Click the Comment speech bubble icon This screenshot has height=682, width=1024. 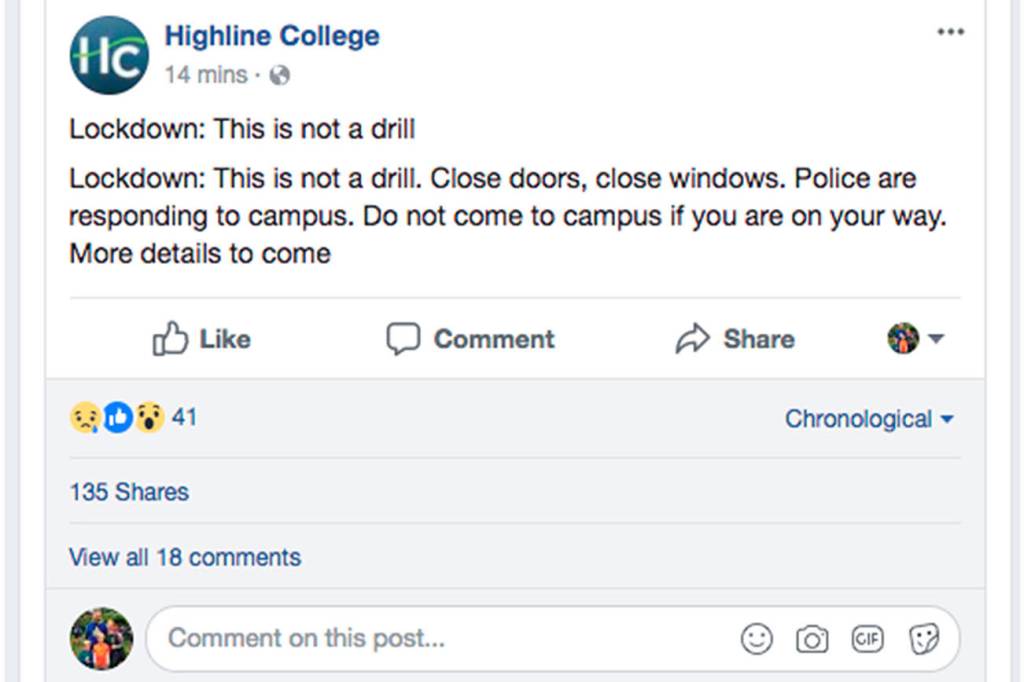point(404,339)
